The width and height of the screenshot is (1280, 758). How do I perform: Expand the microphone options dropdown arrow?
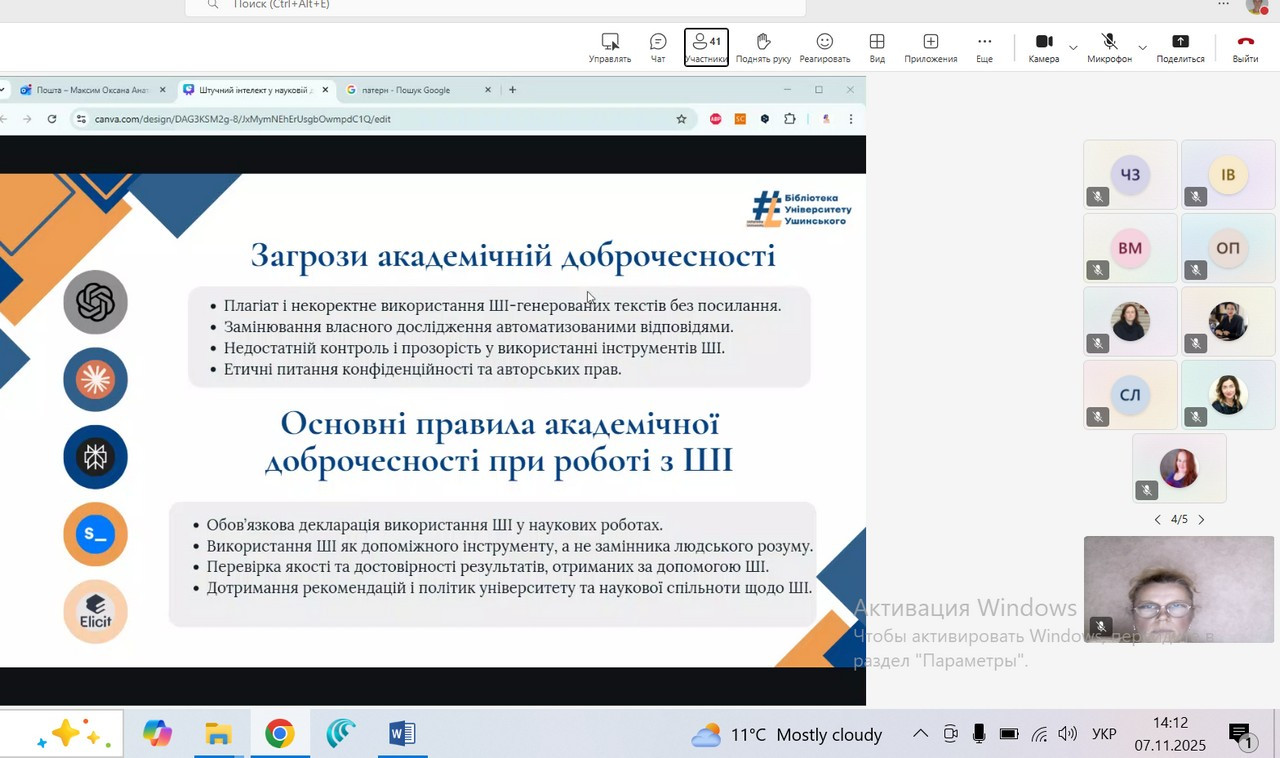pyautogui.click(x=1142, y=47)
